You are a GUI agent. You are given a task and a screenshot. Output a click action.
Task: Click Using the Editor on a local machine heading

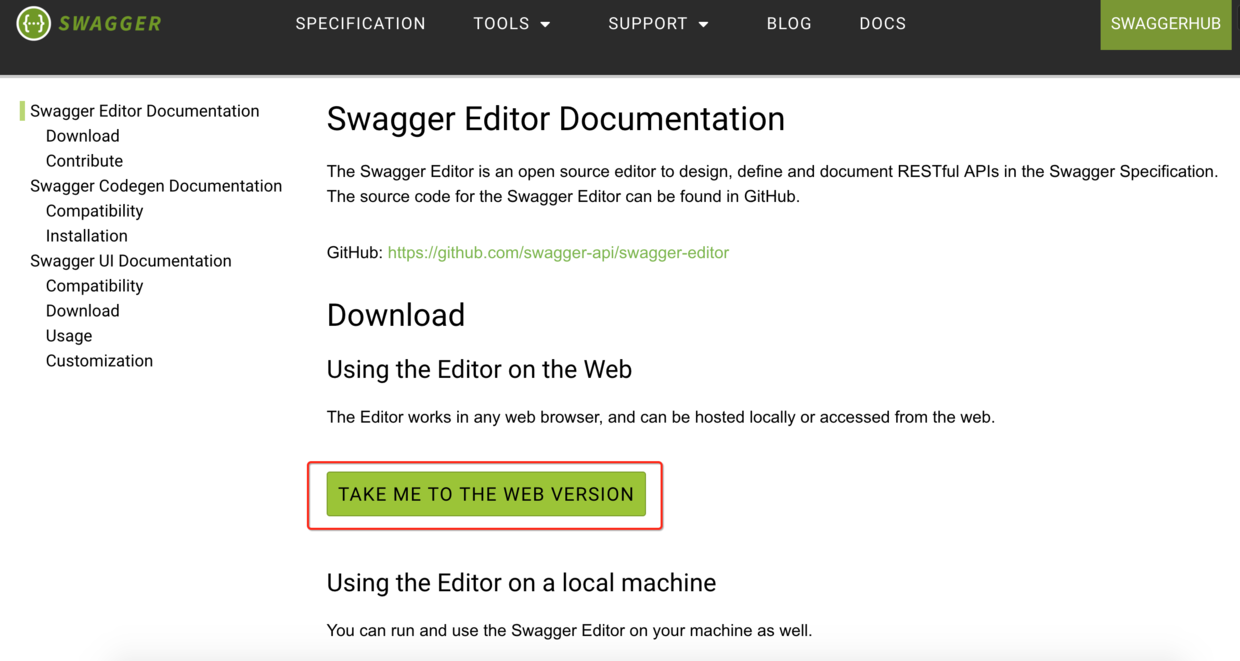521,582
